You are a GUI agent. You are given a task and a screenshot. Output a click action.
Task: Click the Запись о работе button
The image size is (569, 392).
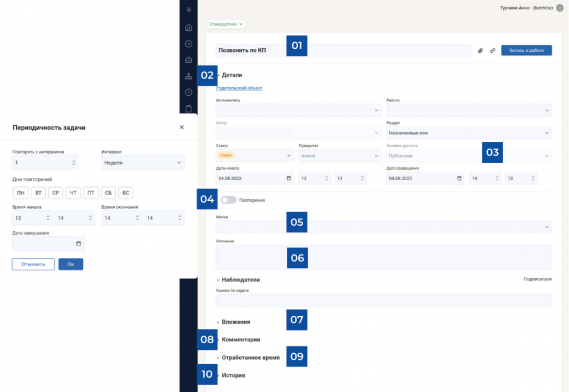(526, 50)
